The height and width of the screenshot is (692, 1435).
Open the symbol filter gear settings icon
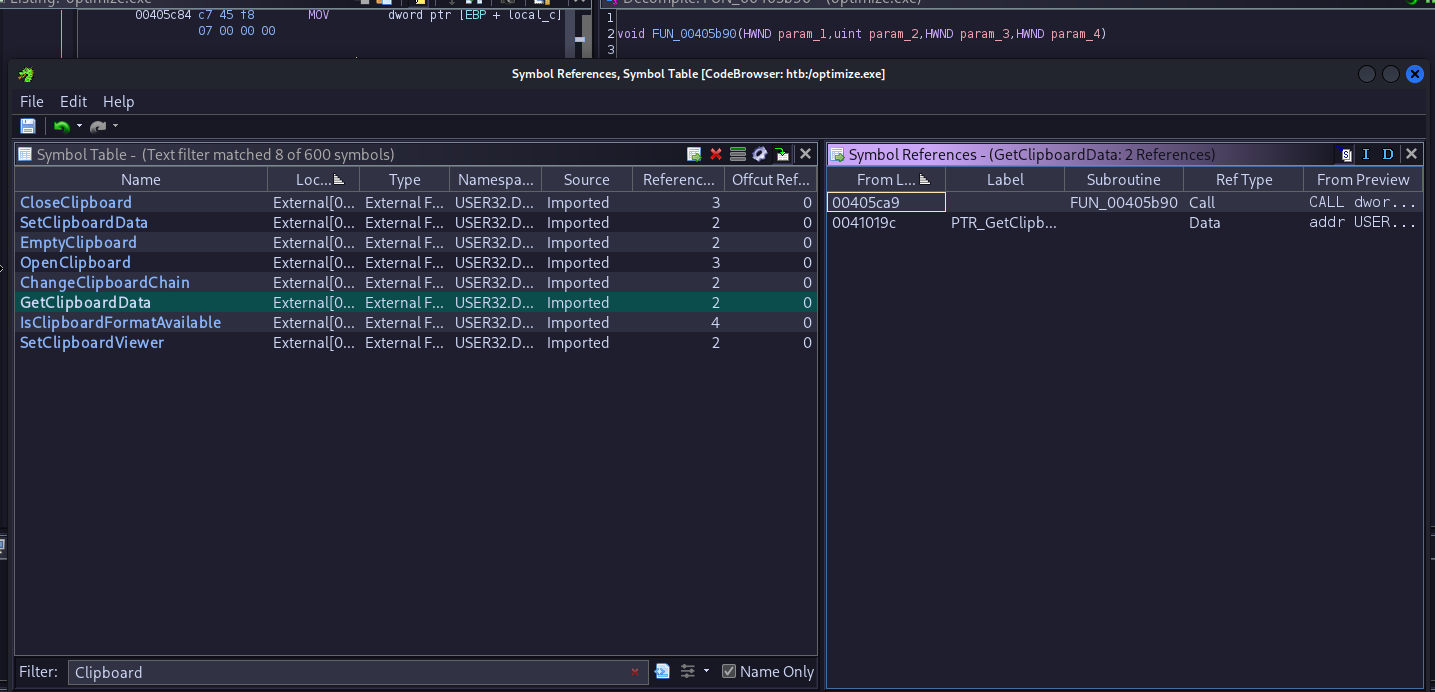pos(760,154)
